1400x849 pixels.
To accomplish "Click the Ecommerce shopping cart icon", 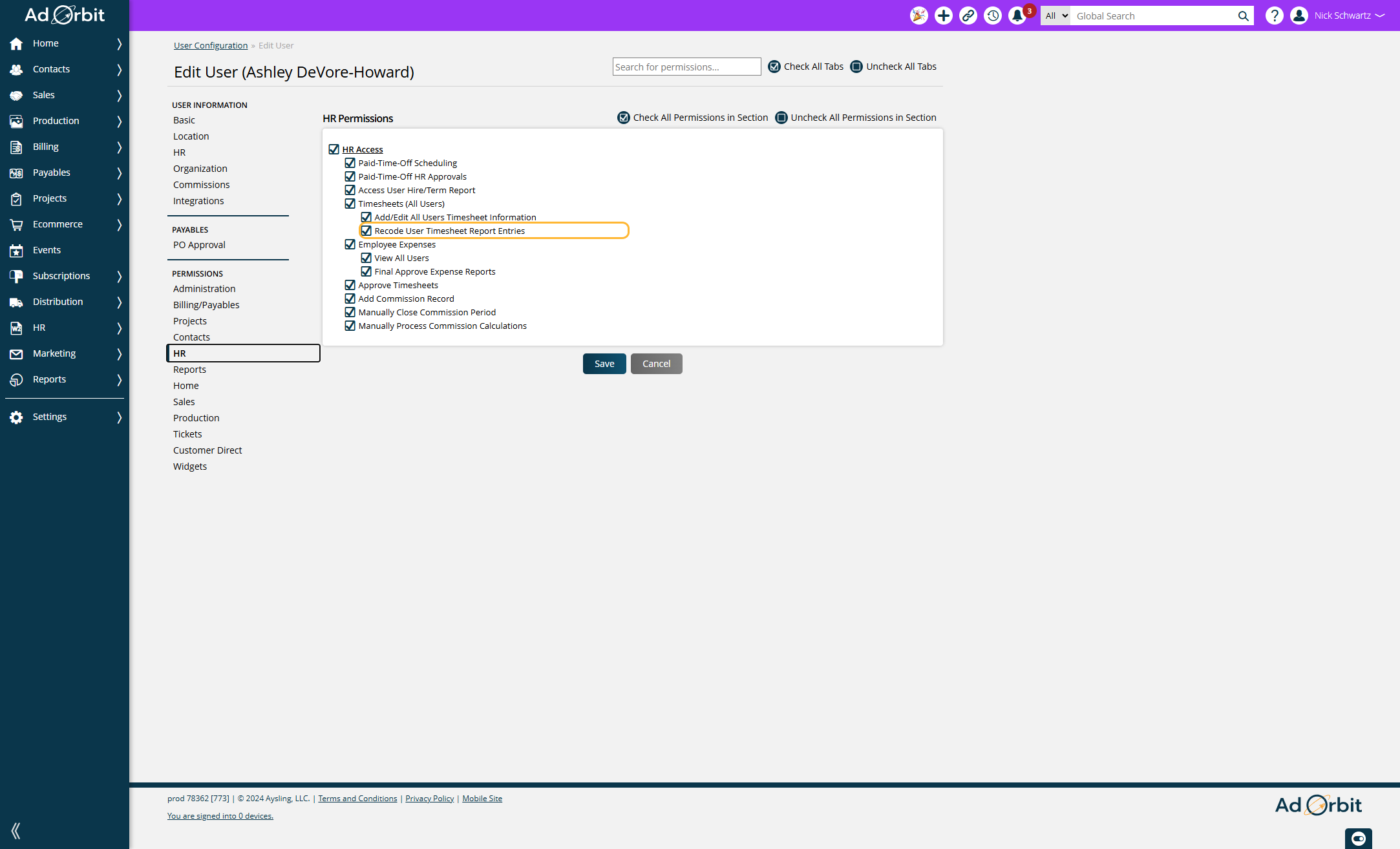I will click(x=16, y=224).
